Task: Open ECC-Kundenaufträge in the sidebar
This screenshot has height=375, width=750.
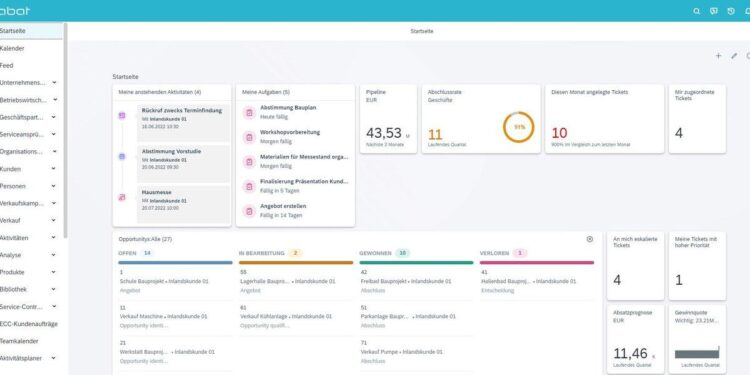Action: tap(31, 324)
